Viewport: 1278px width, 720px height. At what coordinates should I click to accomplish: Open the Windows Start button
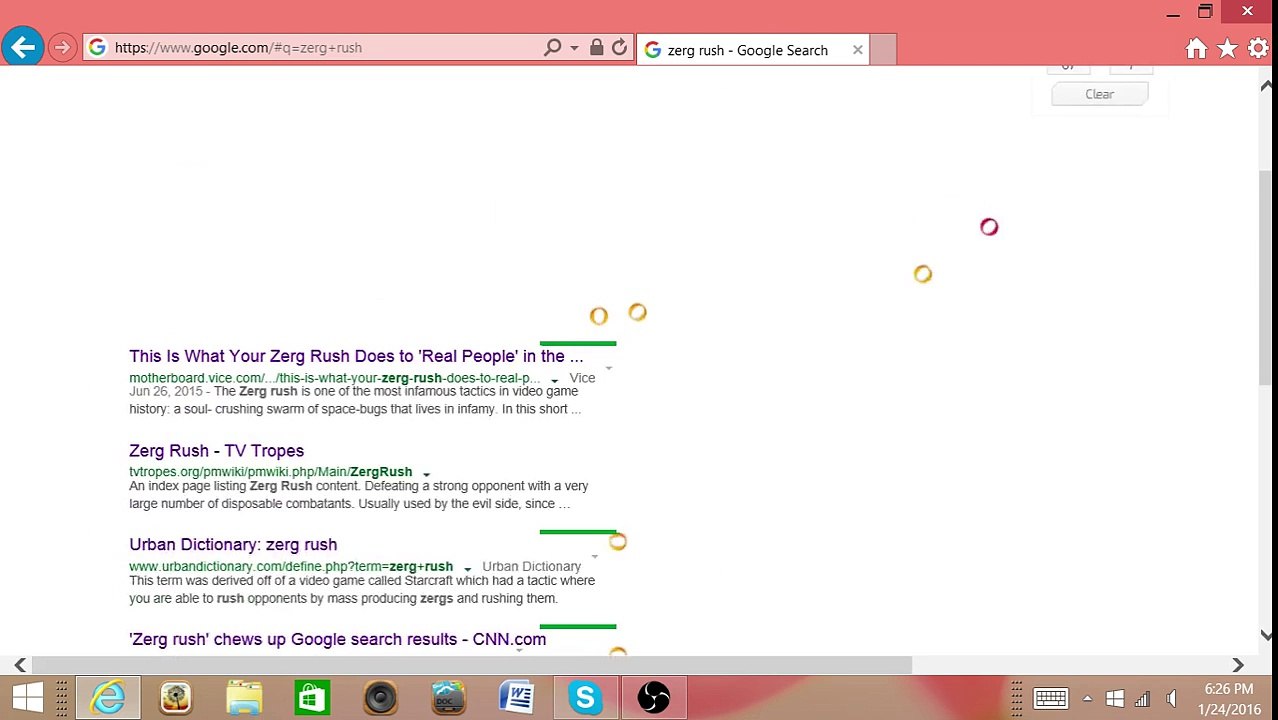27,697
